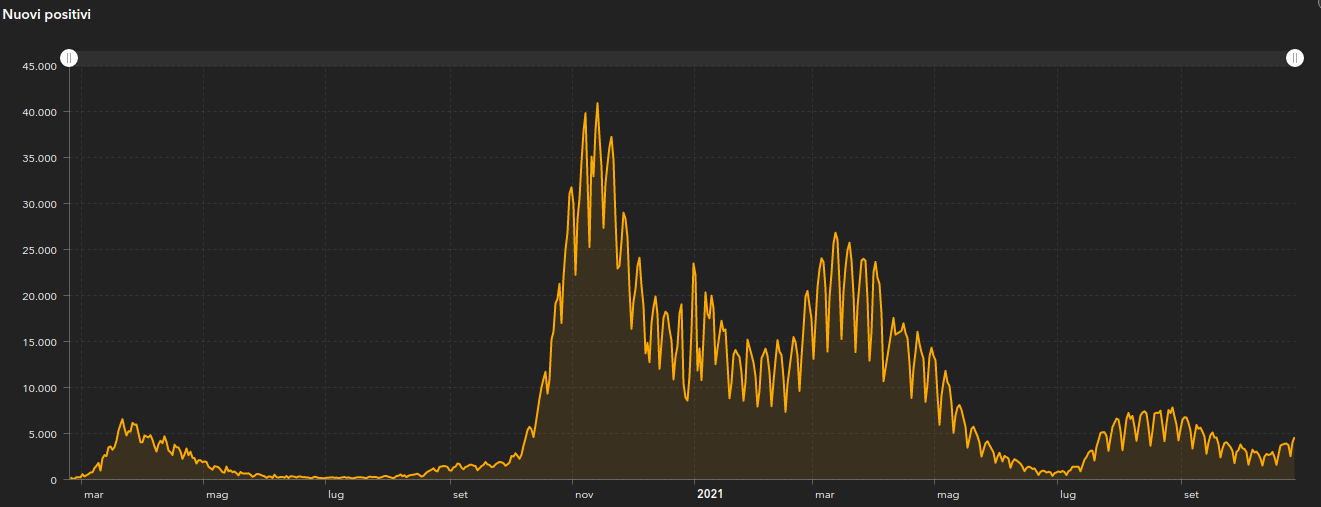Click the 'Nuovi positivi' chart title

pyautogui.click(x=48, y=15)
